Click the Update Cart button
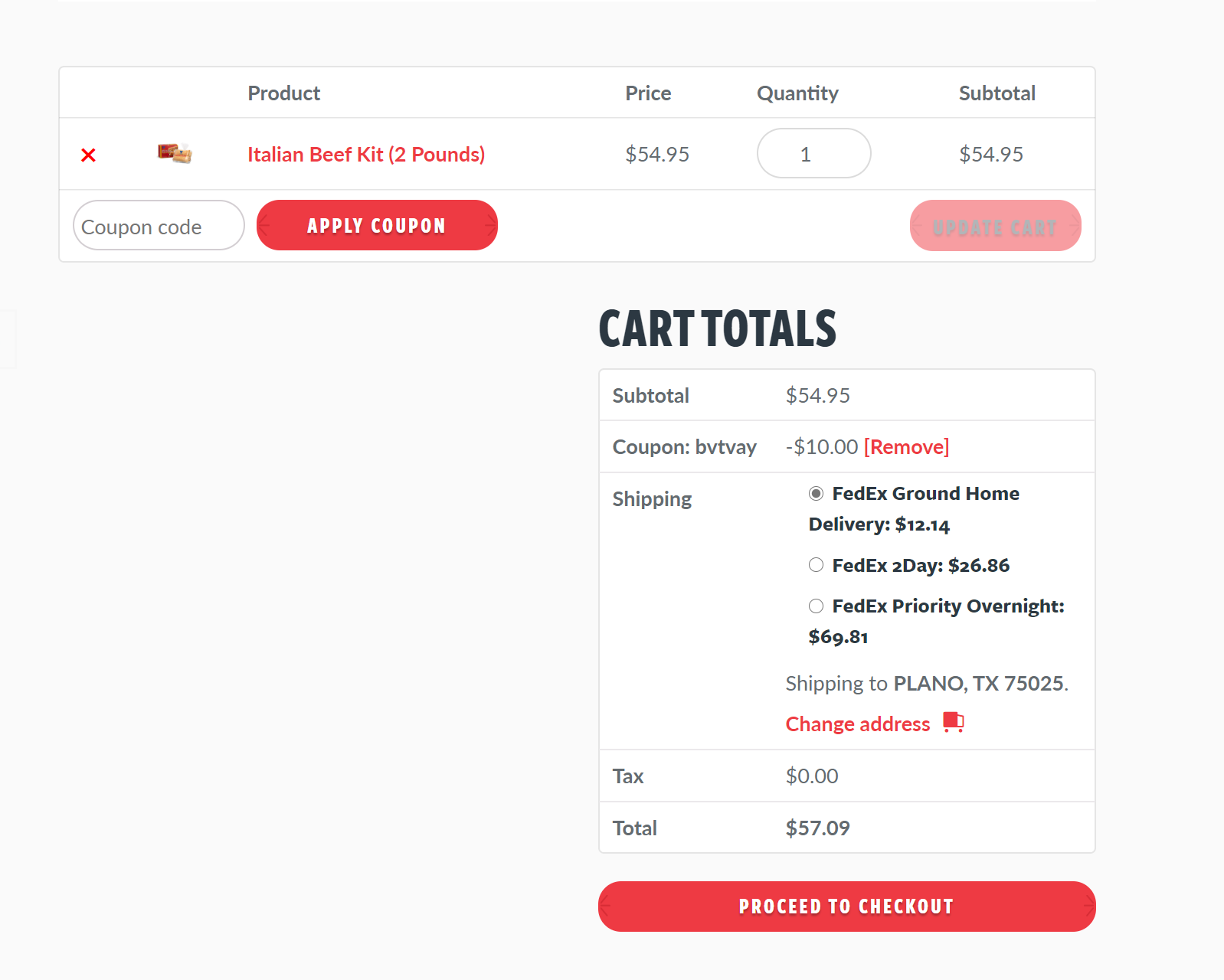Viewport: 1224px width, 980px height. [995, 226]
